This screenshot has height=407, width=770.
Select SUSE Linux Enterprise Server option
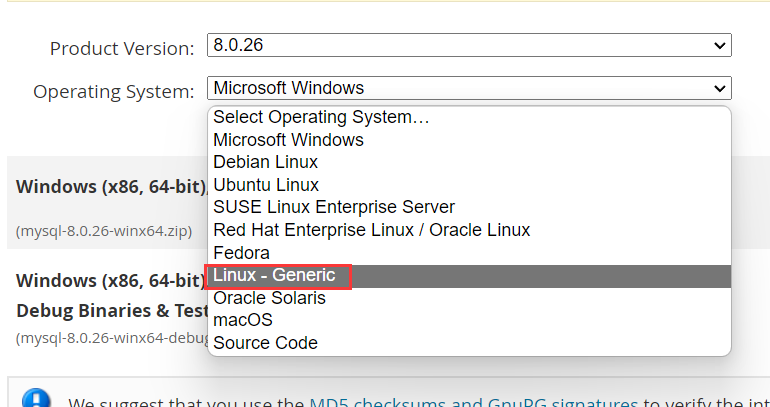(x=469, y=207)
